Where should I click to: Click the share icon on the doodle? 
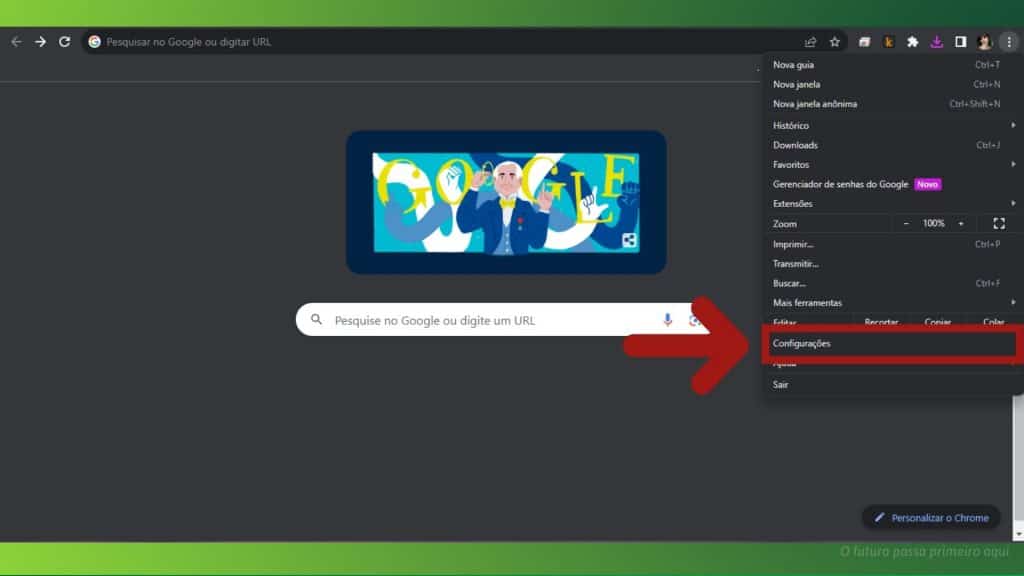pyautogui.click(x=629, y=240)
